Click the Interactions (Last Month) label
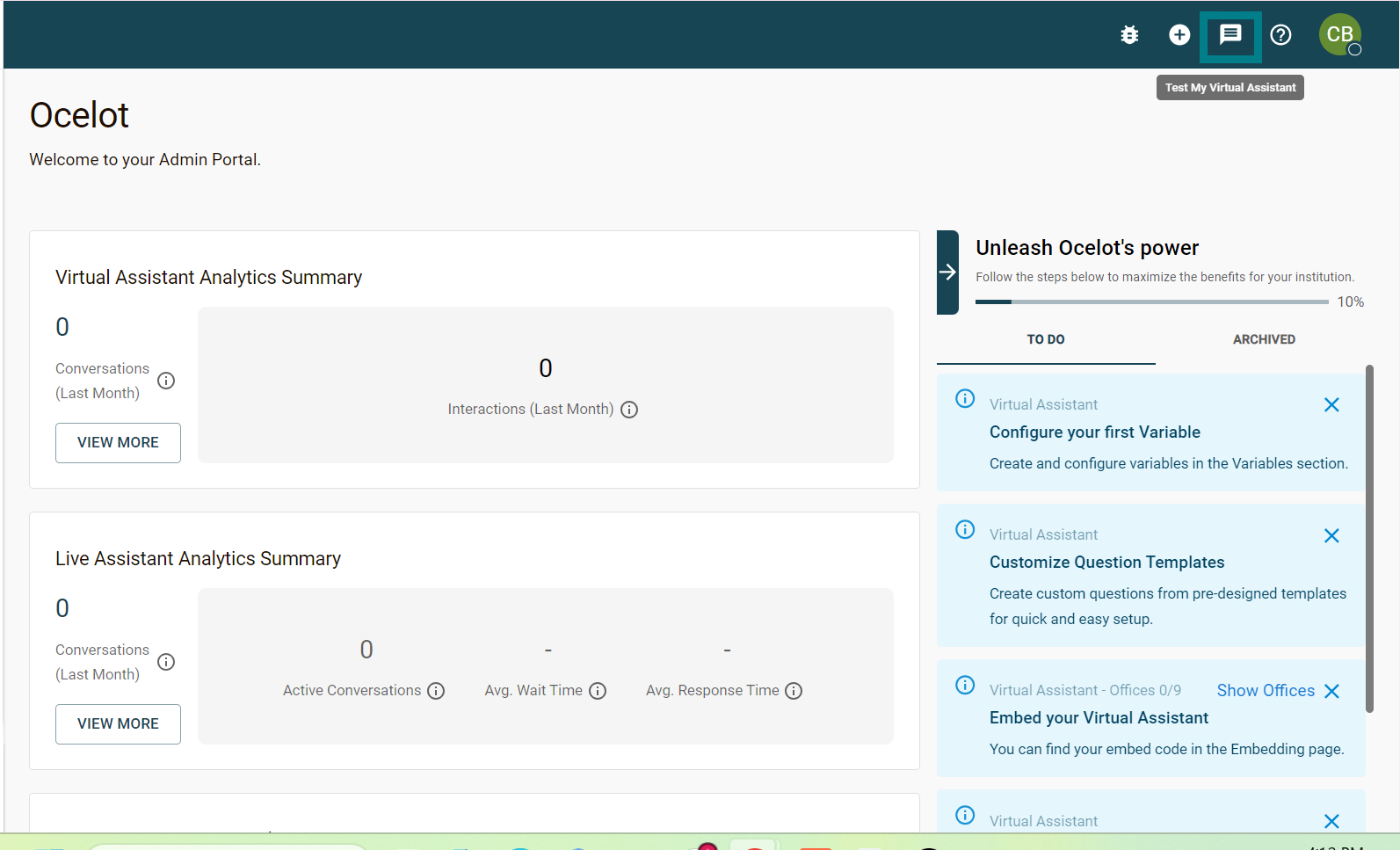 point(531,410)
